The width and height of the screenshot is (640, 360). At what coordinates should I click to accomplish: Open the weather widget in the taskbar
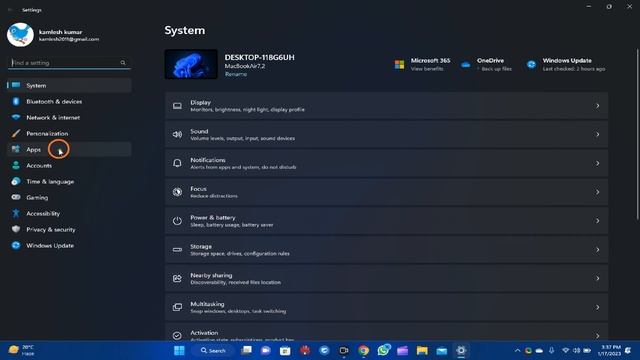pos(22,350)
